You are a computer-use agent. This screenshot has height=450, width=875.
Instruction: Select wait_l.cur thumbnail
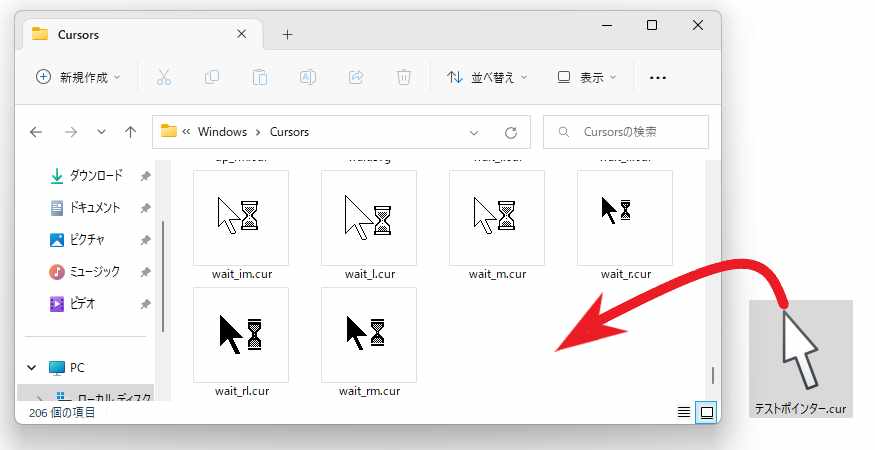click(x=369, y=218)
